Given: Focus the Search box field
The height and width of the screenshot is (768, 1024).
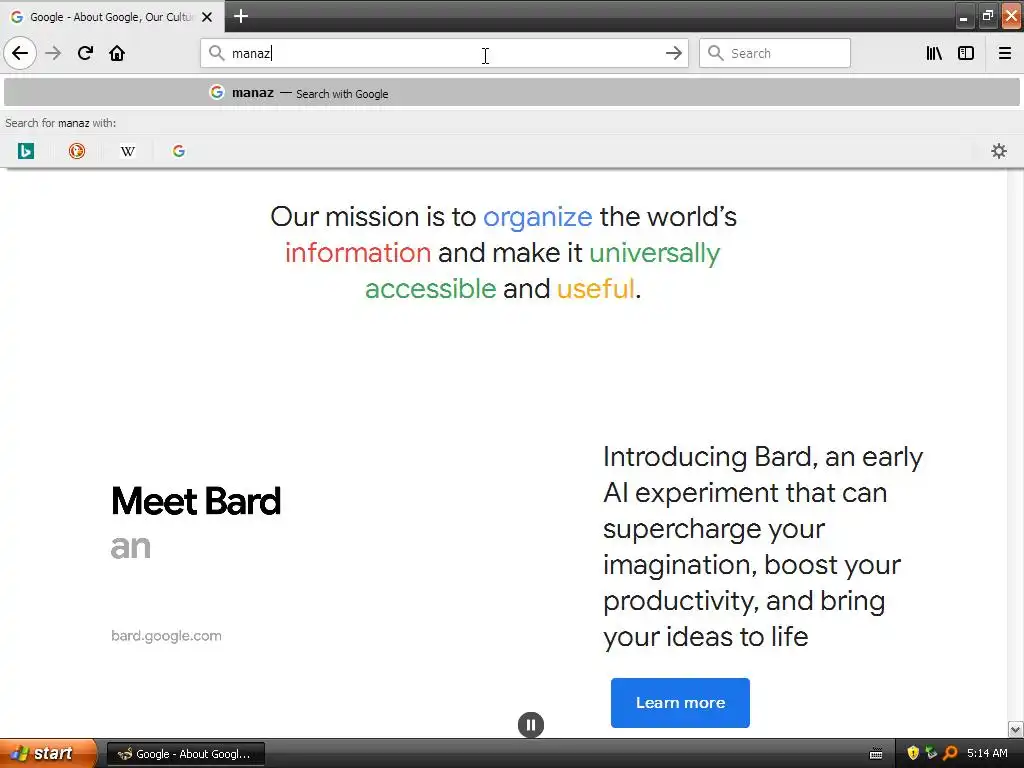Looking at the screenshot, I should click(775, 53).
